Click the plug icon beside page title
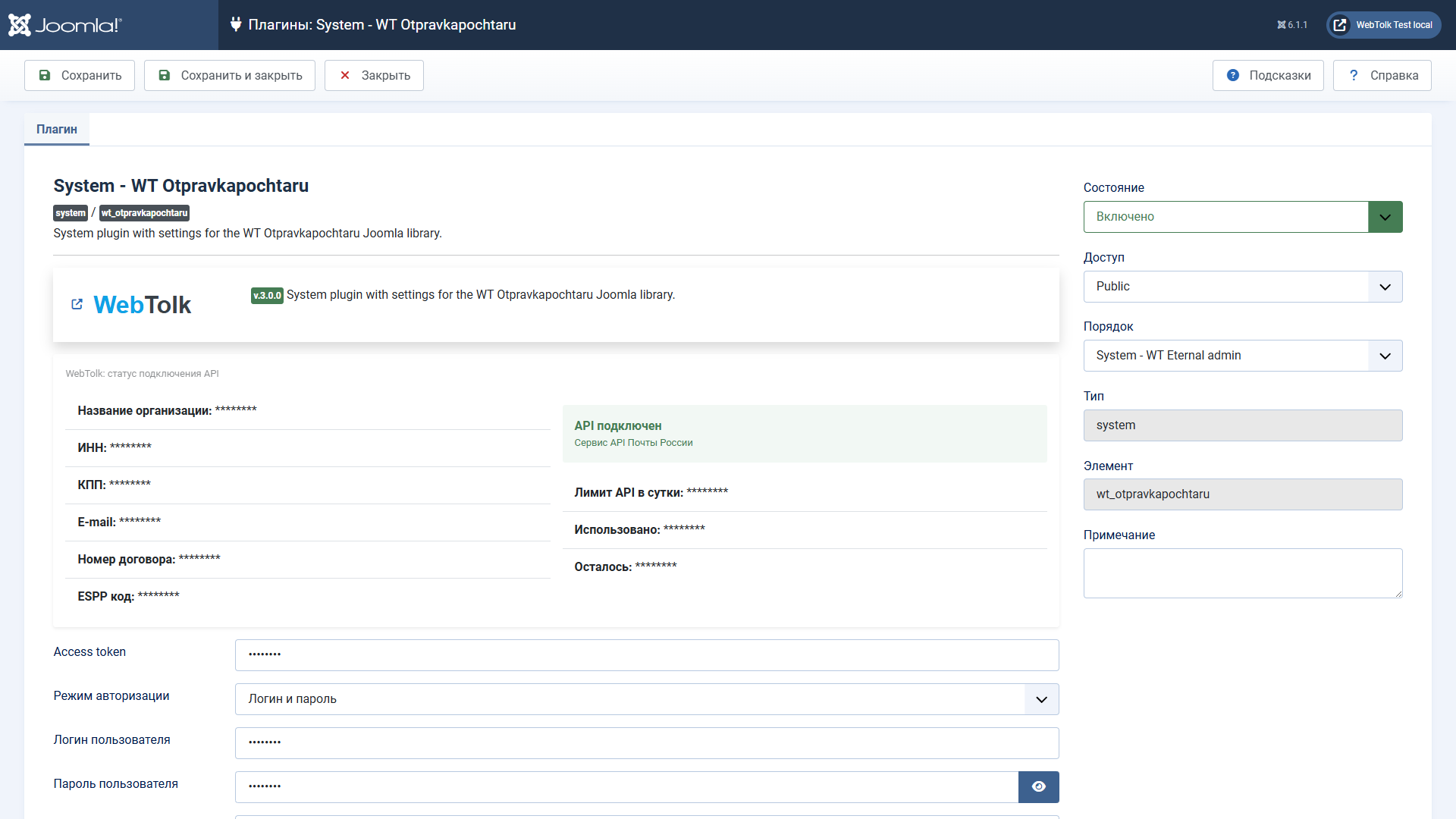This screenshot has height=819, width=1456. click(236, 24)
